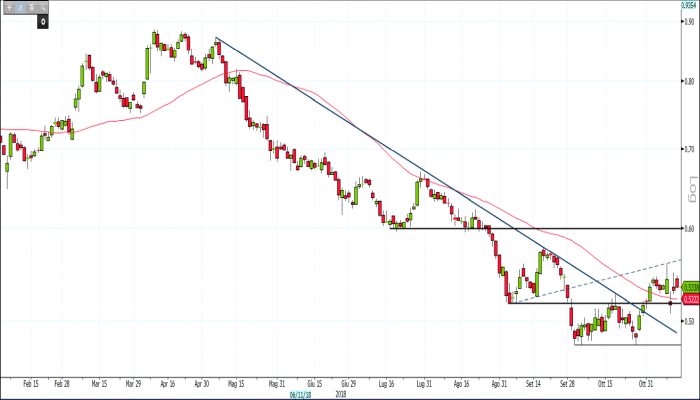The image size is (700, 400).
Task: Open the magnifier zoom tool
Action: [x=45, y=5]
